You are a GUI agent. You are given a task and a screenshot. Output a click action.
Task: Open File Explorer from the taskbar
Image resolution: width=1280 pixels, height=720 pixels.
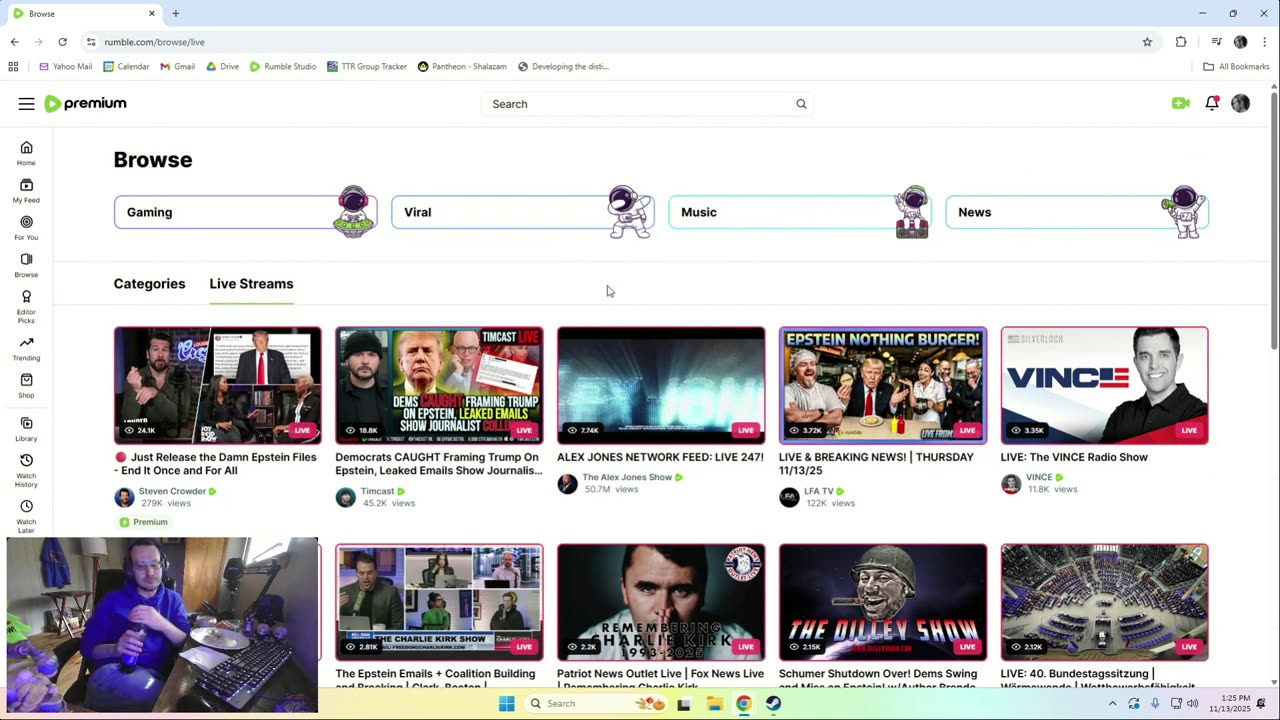714,704
